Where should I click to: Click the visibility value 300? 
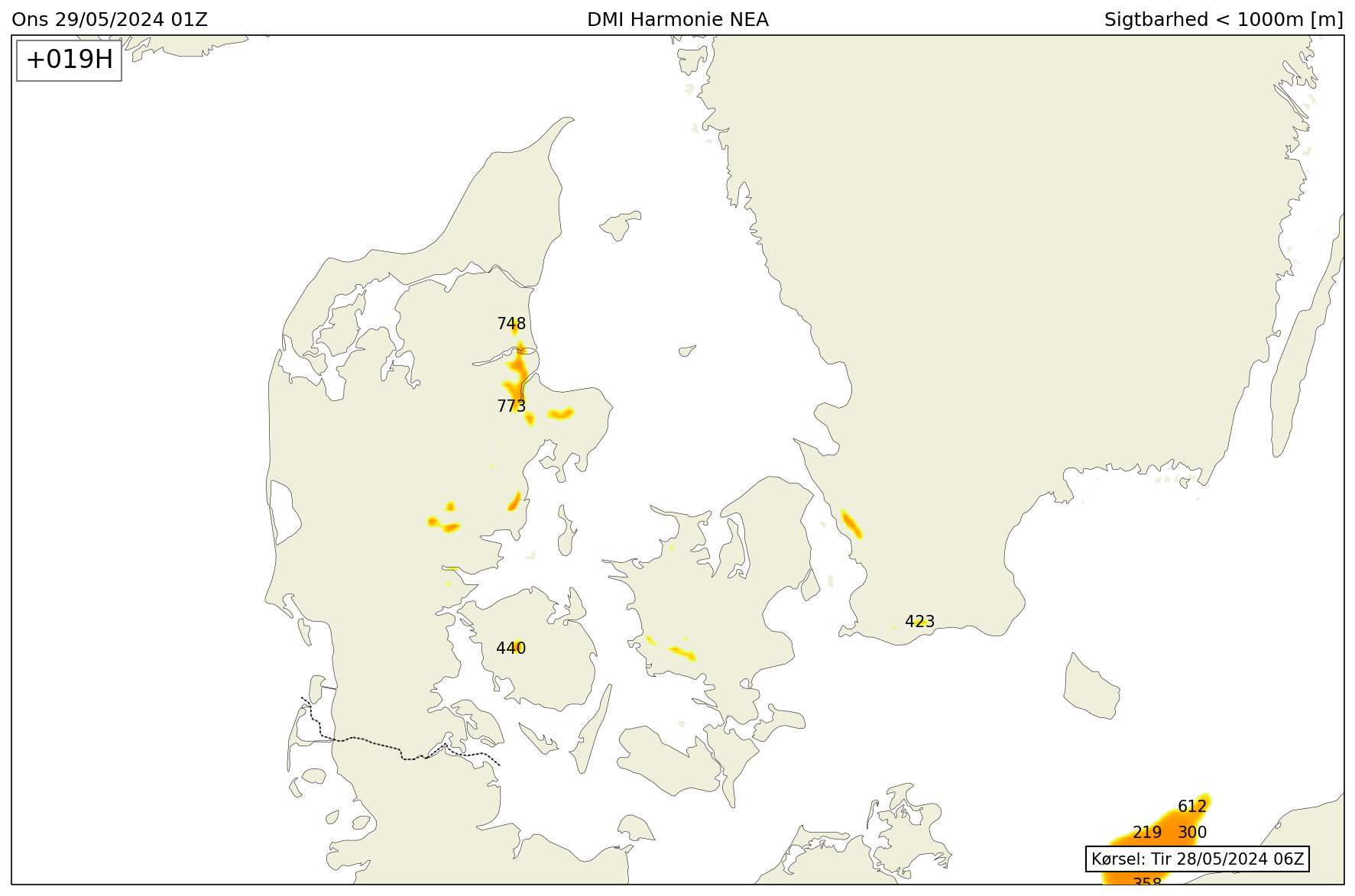(x=1192, y=833)
